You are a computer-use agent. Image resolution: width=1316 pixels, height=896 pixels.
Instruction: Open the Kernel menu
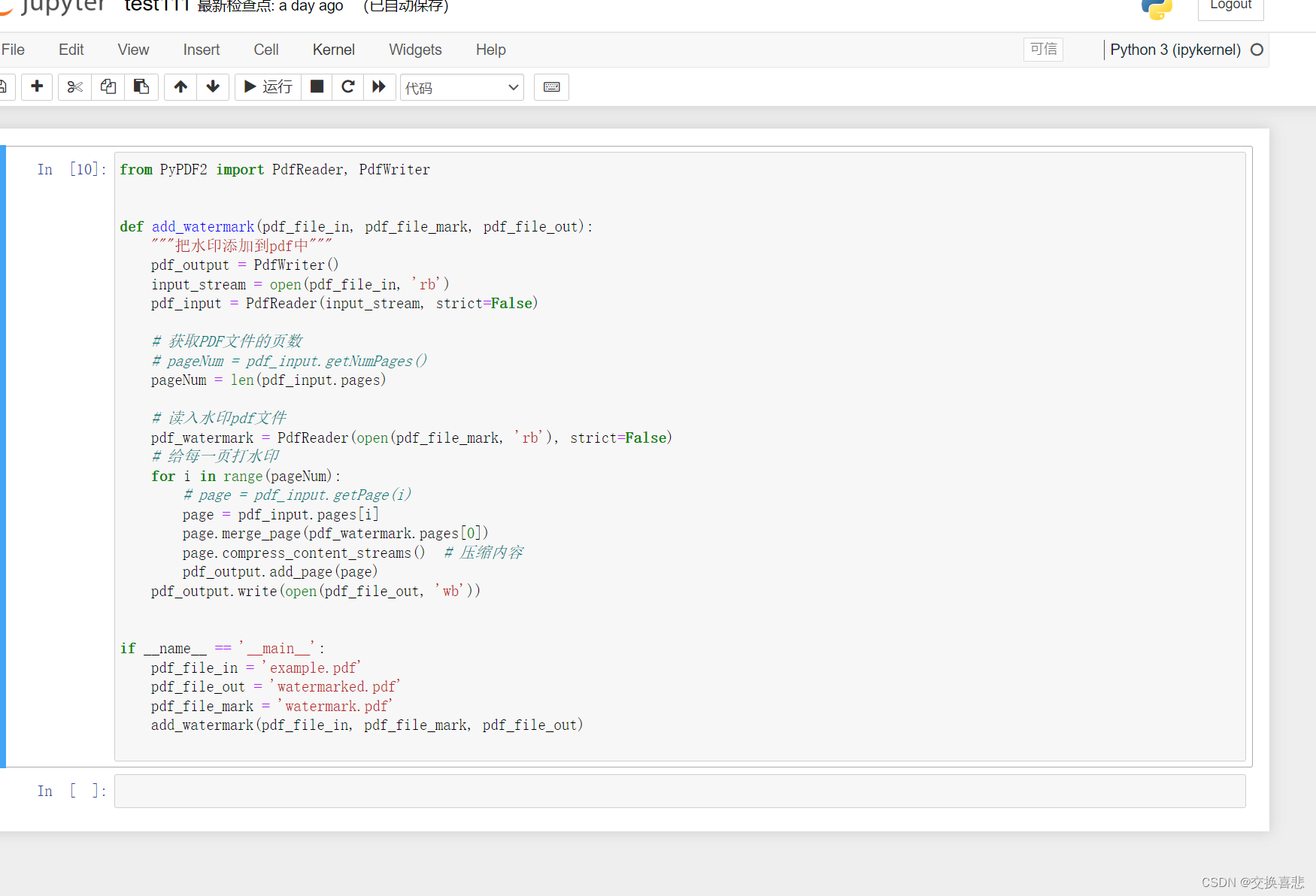pyautogui.click(x=334, y=50)
